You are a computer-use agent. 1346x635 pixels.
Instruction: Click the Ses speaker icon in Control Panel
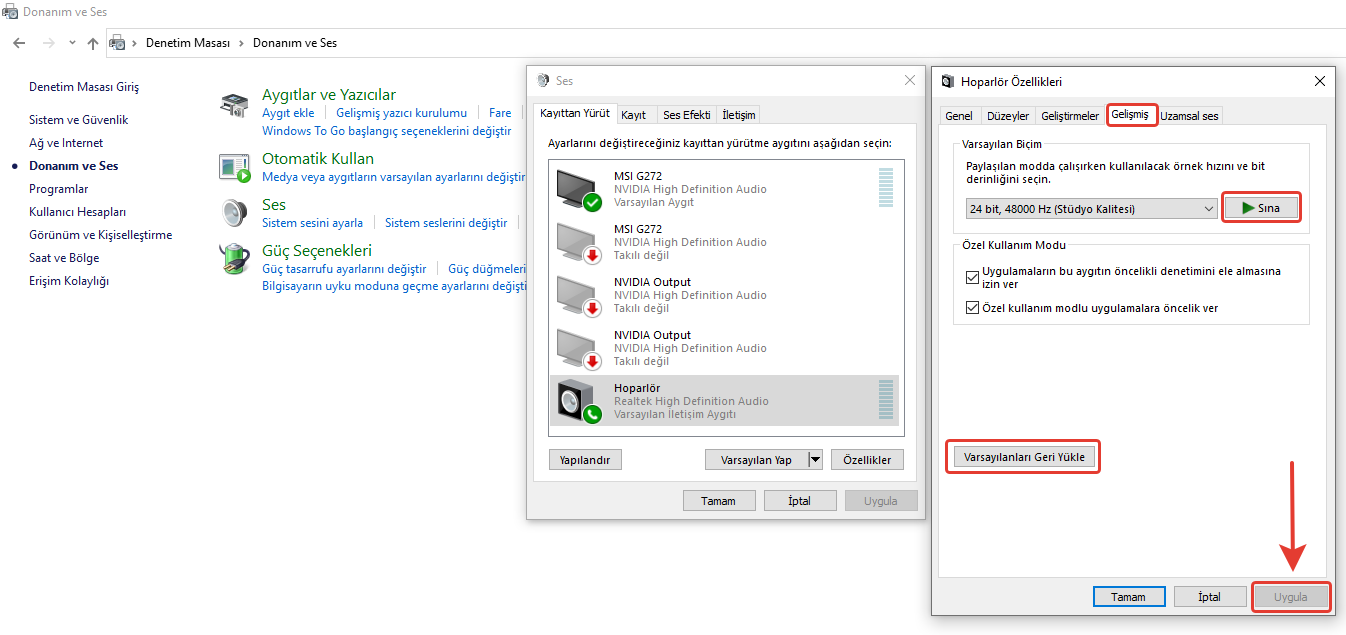pyautogui.click(x=234, y=213)
